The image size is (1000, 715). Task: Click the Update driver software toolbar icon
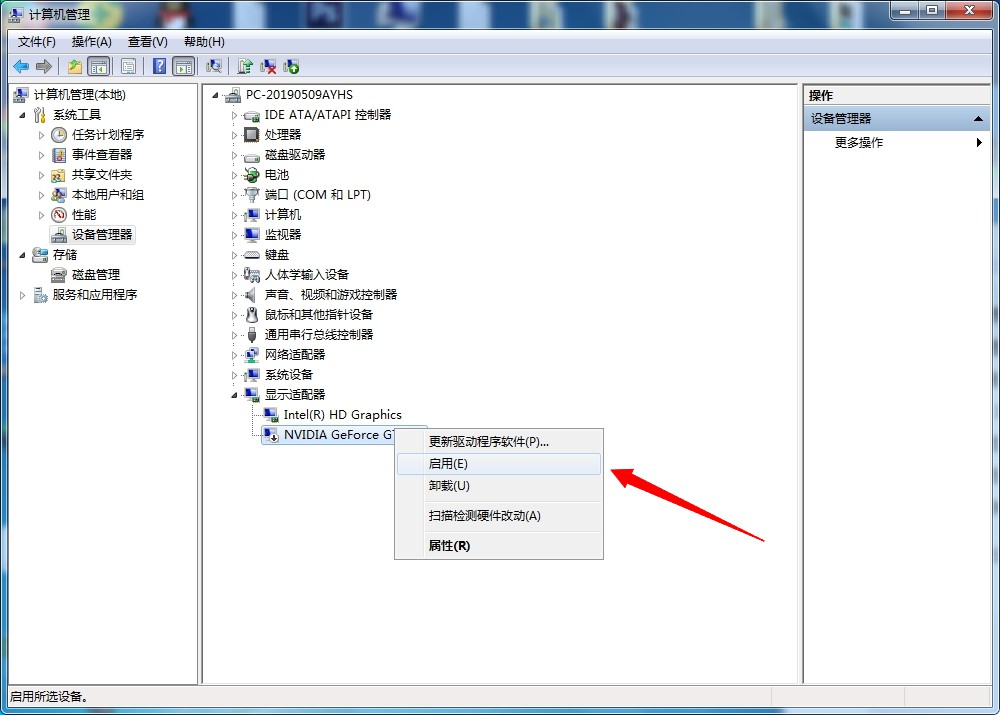point(245,66)
